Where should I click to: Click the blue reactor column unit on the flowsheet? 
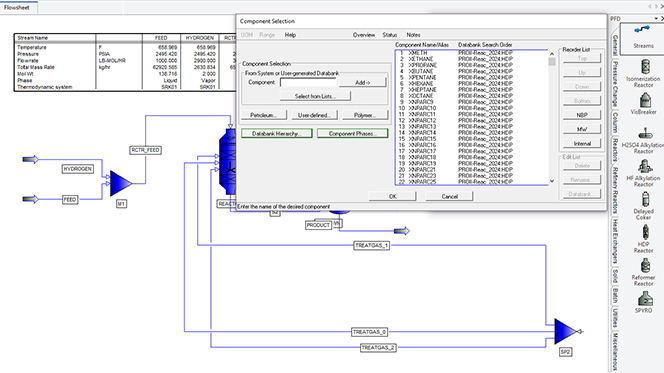(227, 163)
